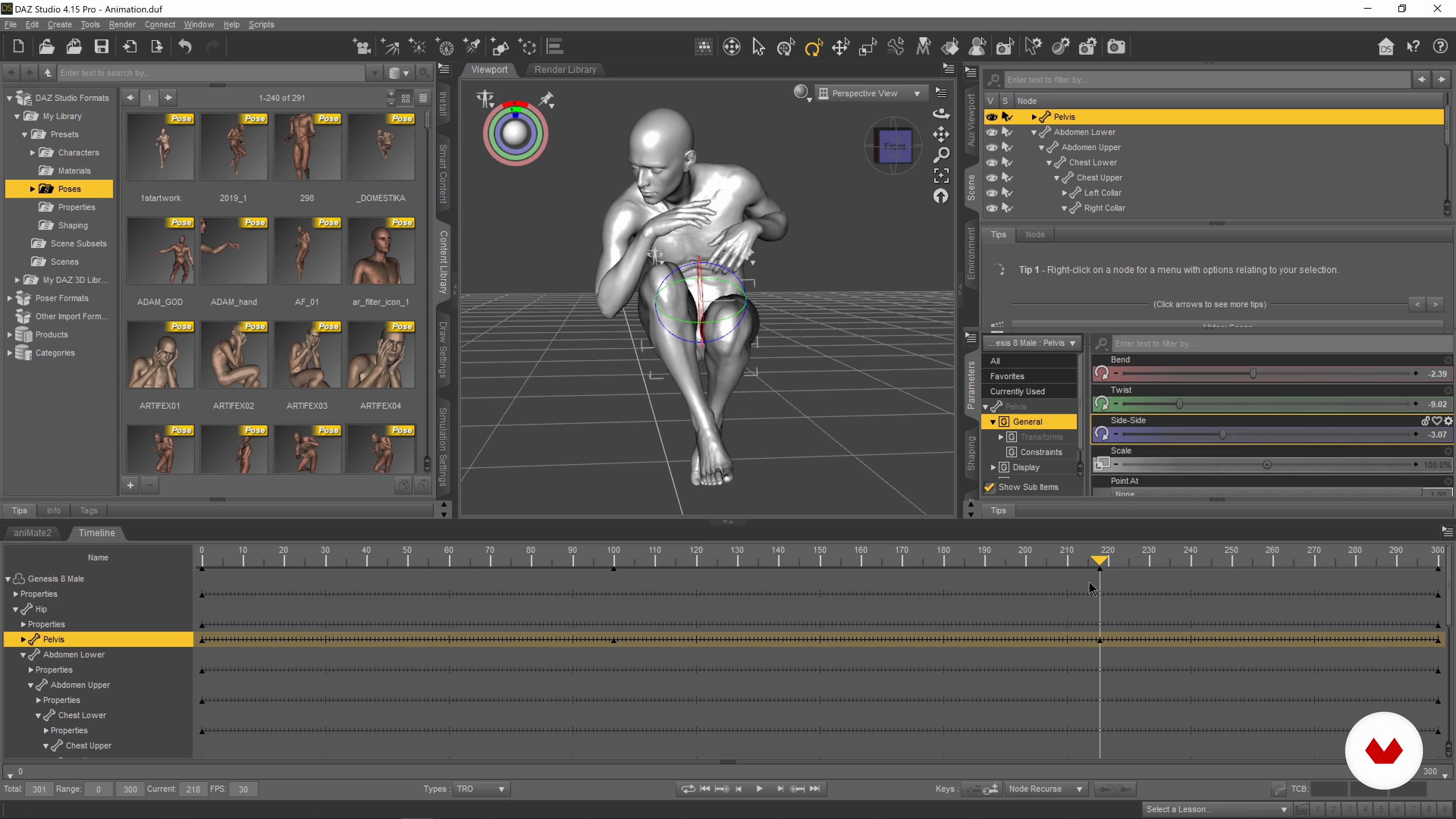Select the ActivePose tool
Screen dimensions: 1456x819
[x=895, y=46]
